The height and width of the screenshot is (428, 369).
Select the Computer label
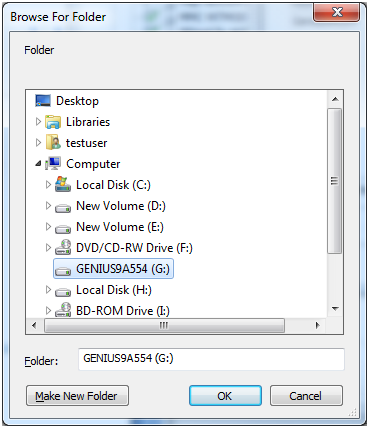(93, 164)
